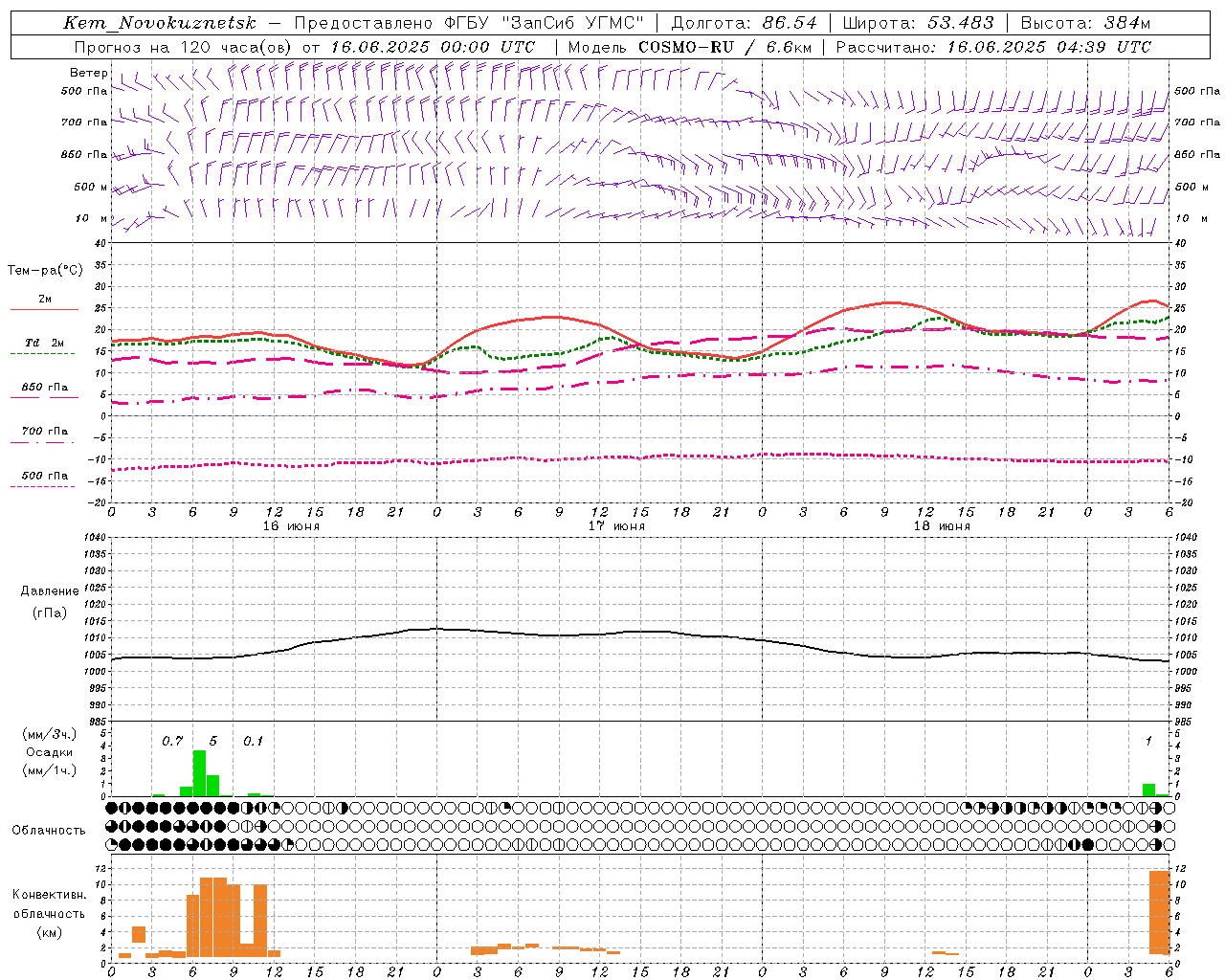The image size is (1225, 980).
Task: Click the '1' precipitation total near right edge
Action: [x=1148, y=741]
